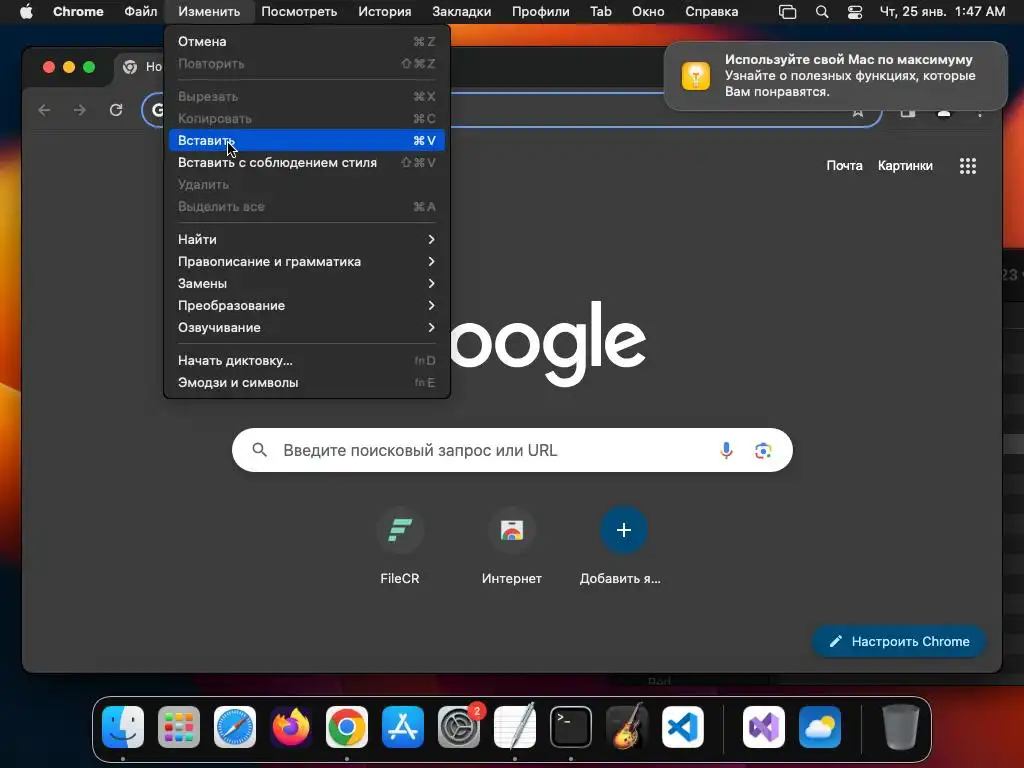Viewport: 1024px width, 768px height.
Task: Launch Firefox from the dock
Action: pos(291,727)
